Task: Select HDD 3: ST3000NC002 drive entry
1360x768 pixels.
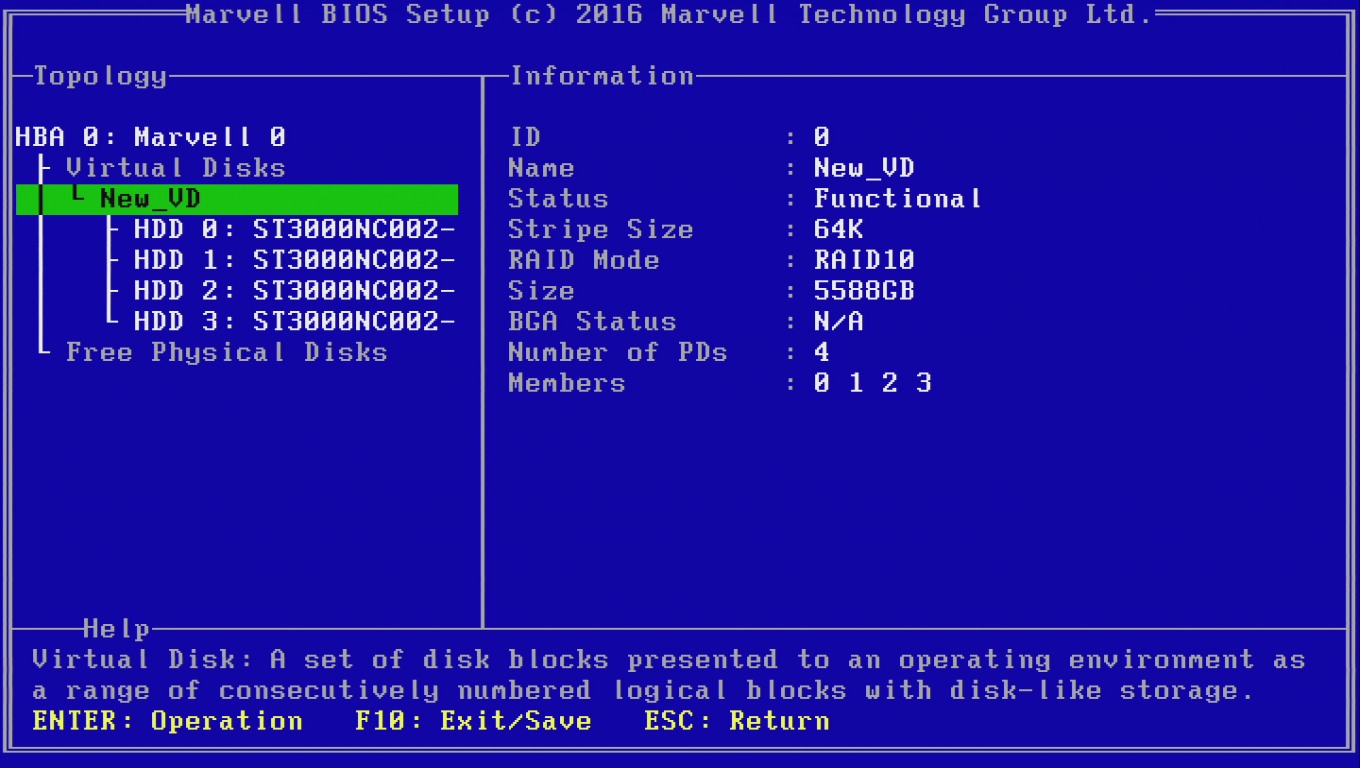Action: pyautogui.click(x=295, y=322)
